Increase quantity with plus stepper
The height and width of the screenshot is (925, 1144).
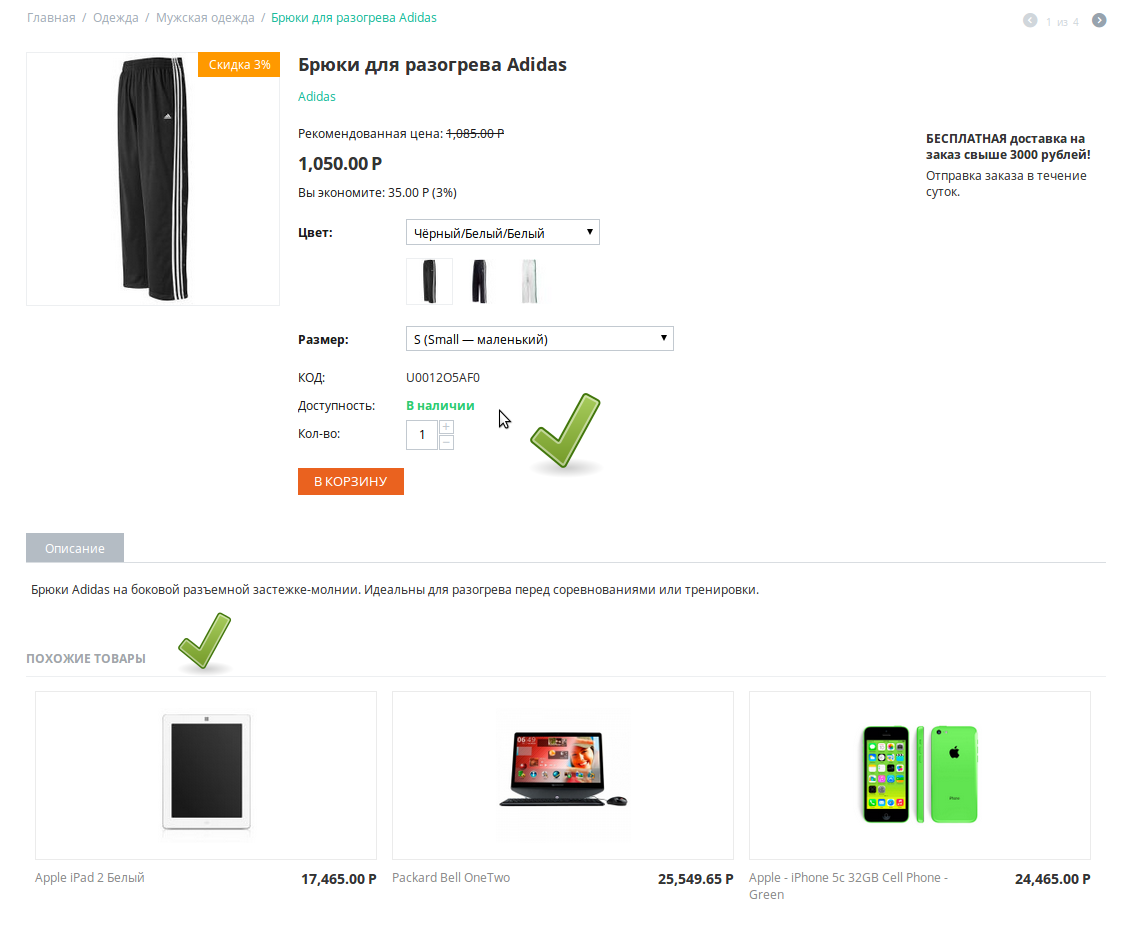click(x=446, y=427)
